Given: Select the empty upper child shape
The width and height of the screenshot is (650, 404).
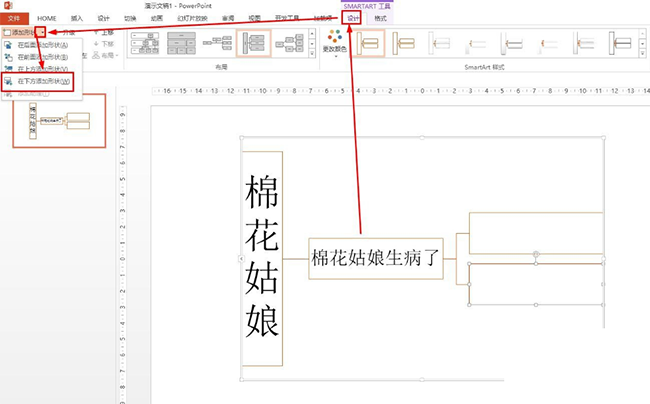Looking at the screenshot, I should coord(536,233).
